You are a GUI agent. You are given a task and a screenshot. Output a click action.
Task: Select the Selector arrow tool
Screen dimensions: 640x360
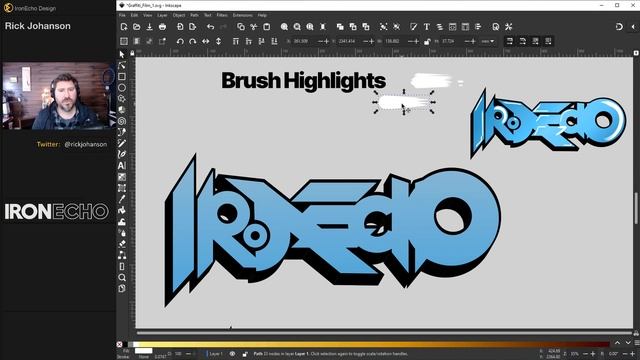click(122, 54)
